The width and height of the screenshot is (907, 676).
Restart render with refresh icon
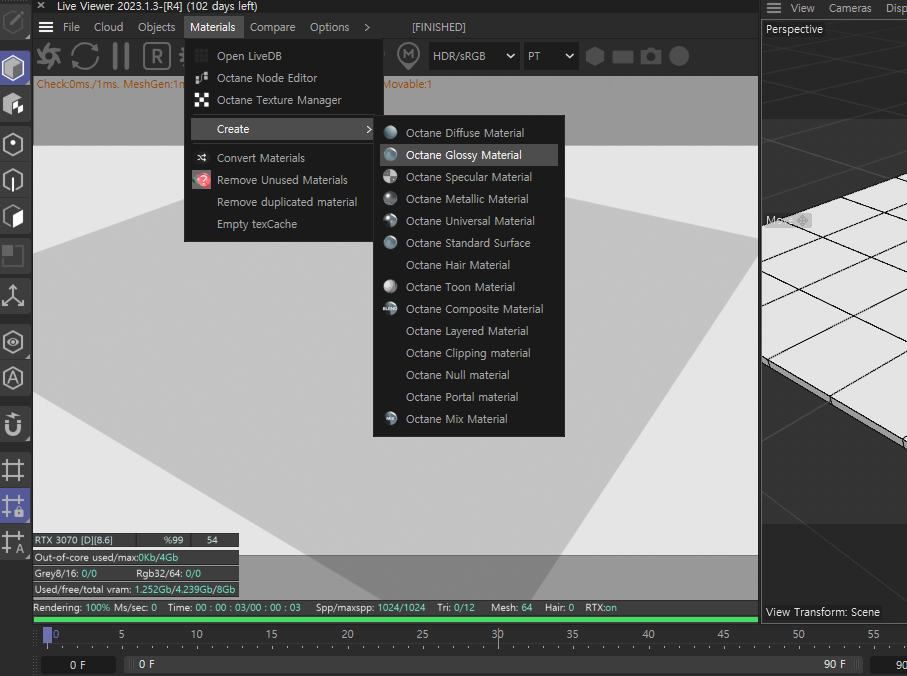(x=85, y=56)
